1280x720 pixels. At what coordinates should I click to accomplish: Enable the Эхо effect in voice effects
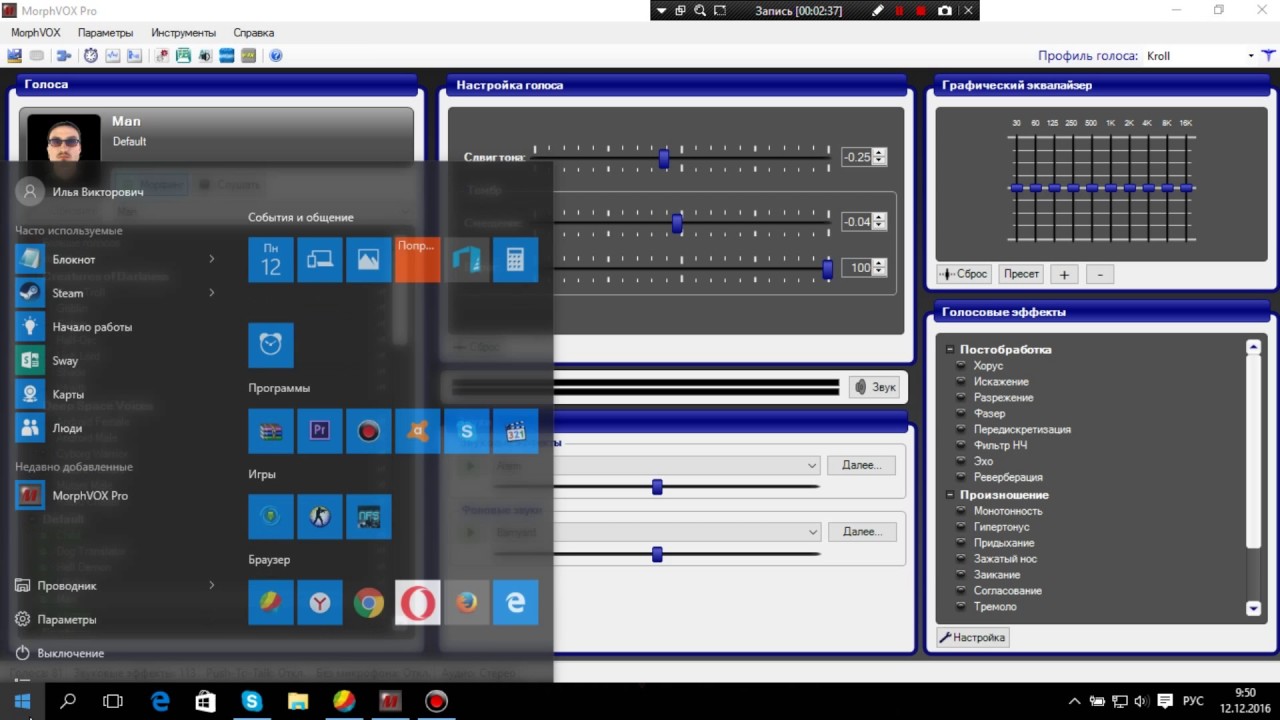(983, 462)
